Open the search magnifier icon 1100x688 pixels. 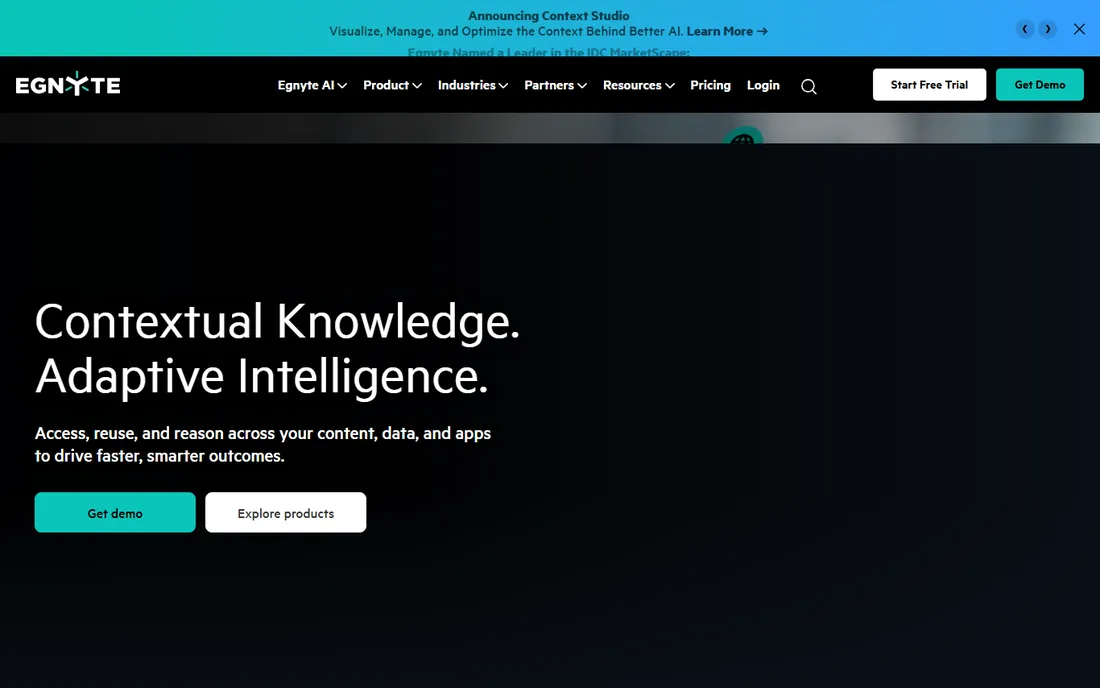coord(809,86)
